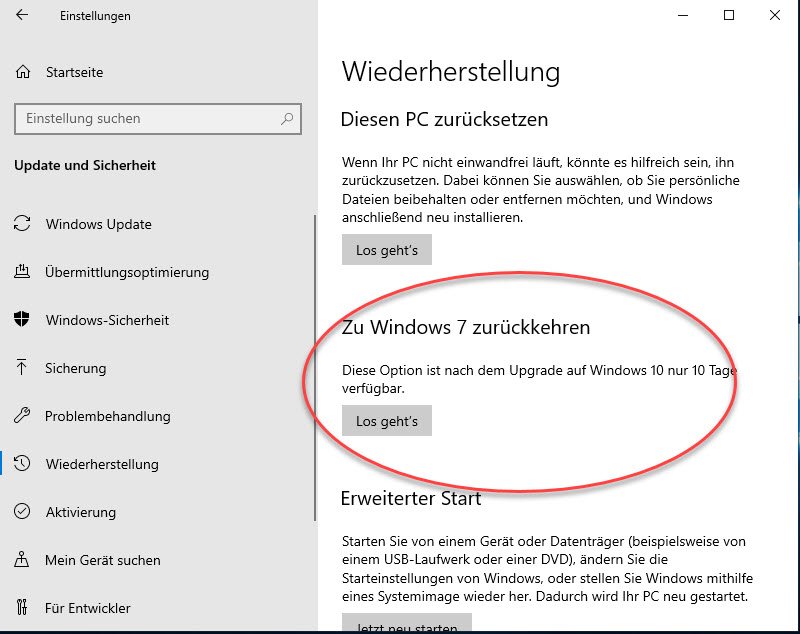The image size is (800, 634).
Task: Focus the Einstellung suchen field
Action: pos(158,119)
